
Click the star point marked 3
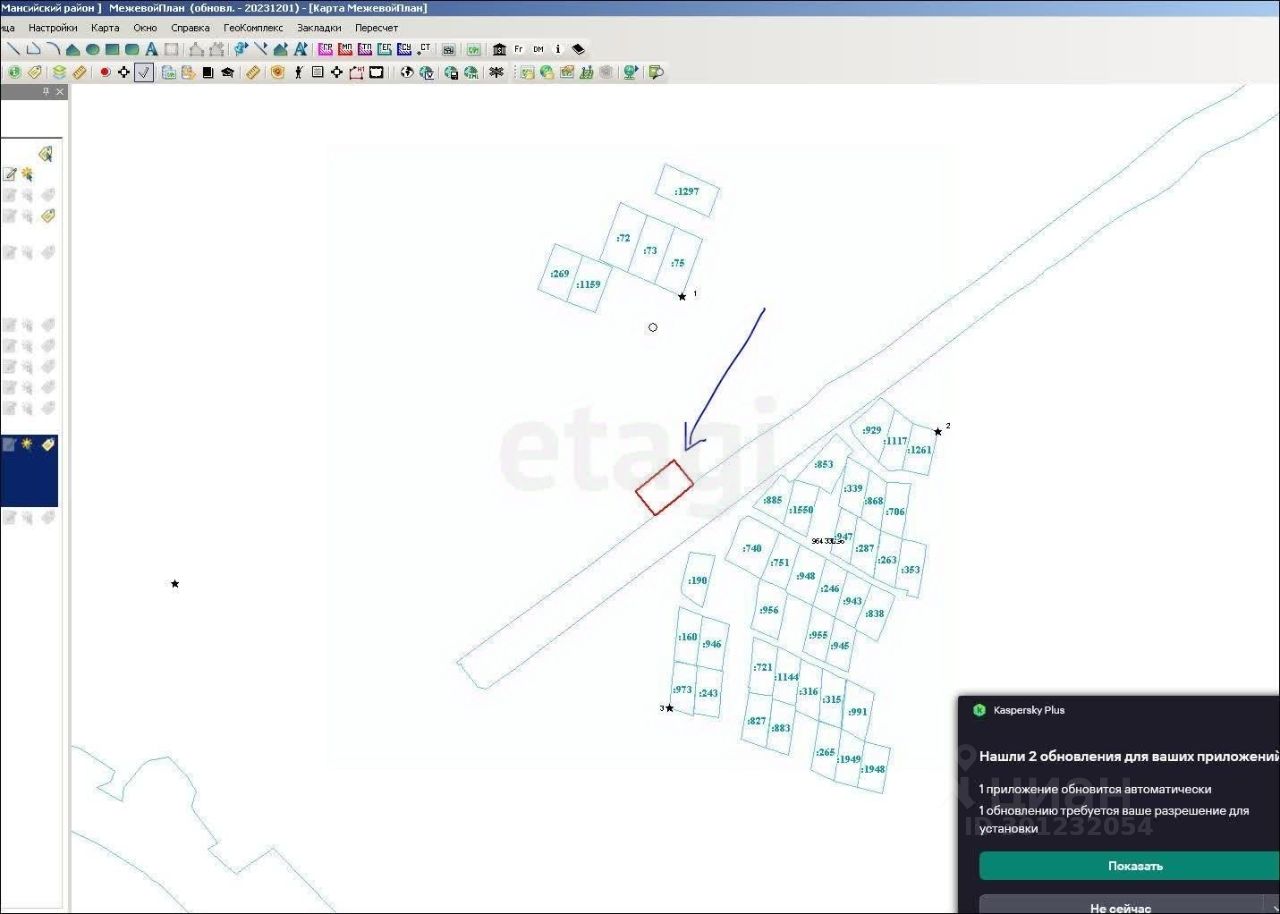[669, 708]
